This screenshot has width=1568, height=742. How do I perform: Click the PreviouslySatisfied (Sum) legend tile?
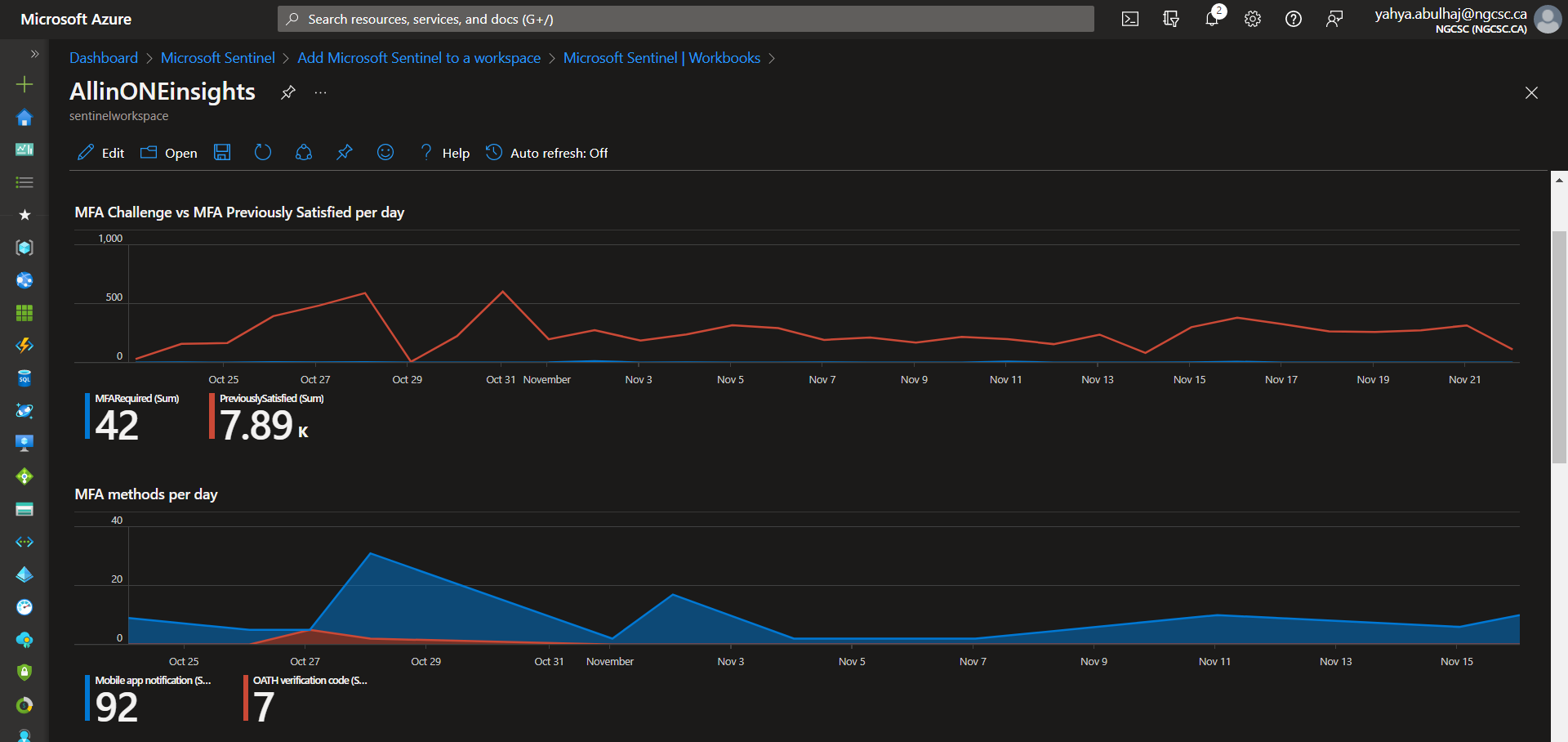[x=267, y=417]
